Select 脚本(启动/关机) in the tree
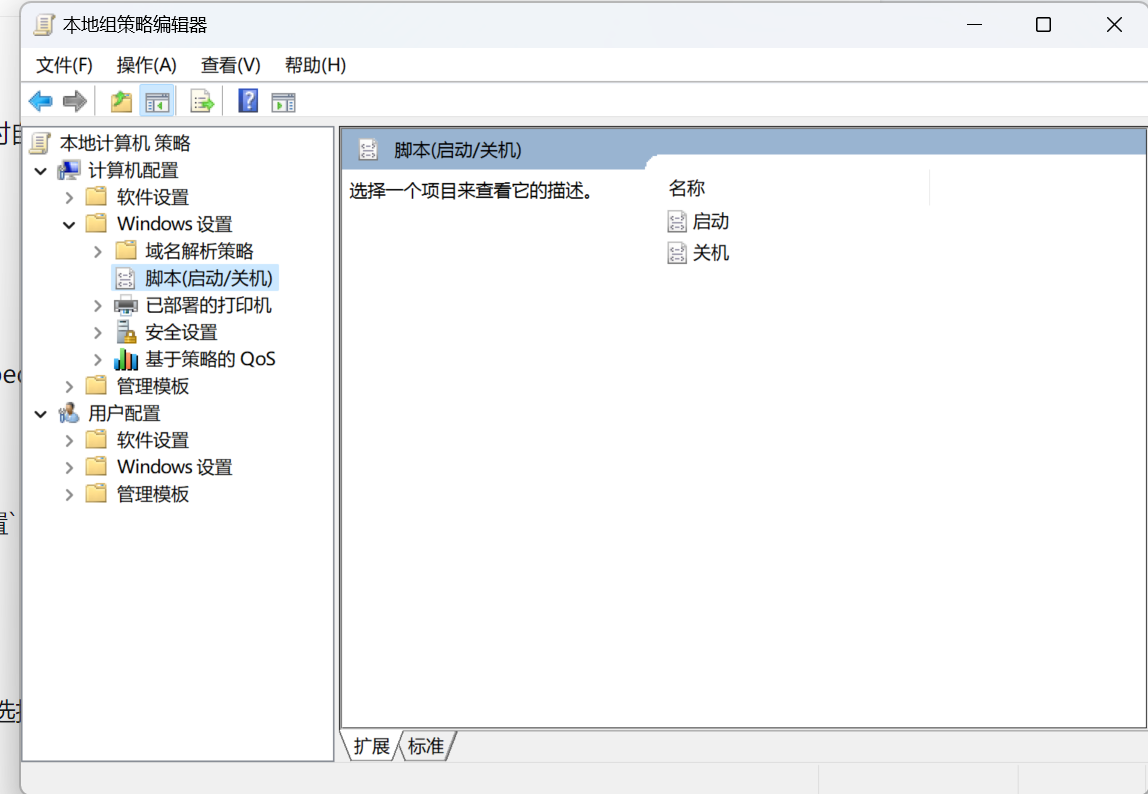1148x794 pixels. (x=209, y=278)
